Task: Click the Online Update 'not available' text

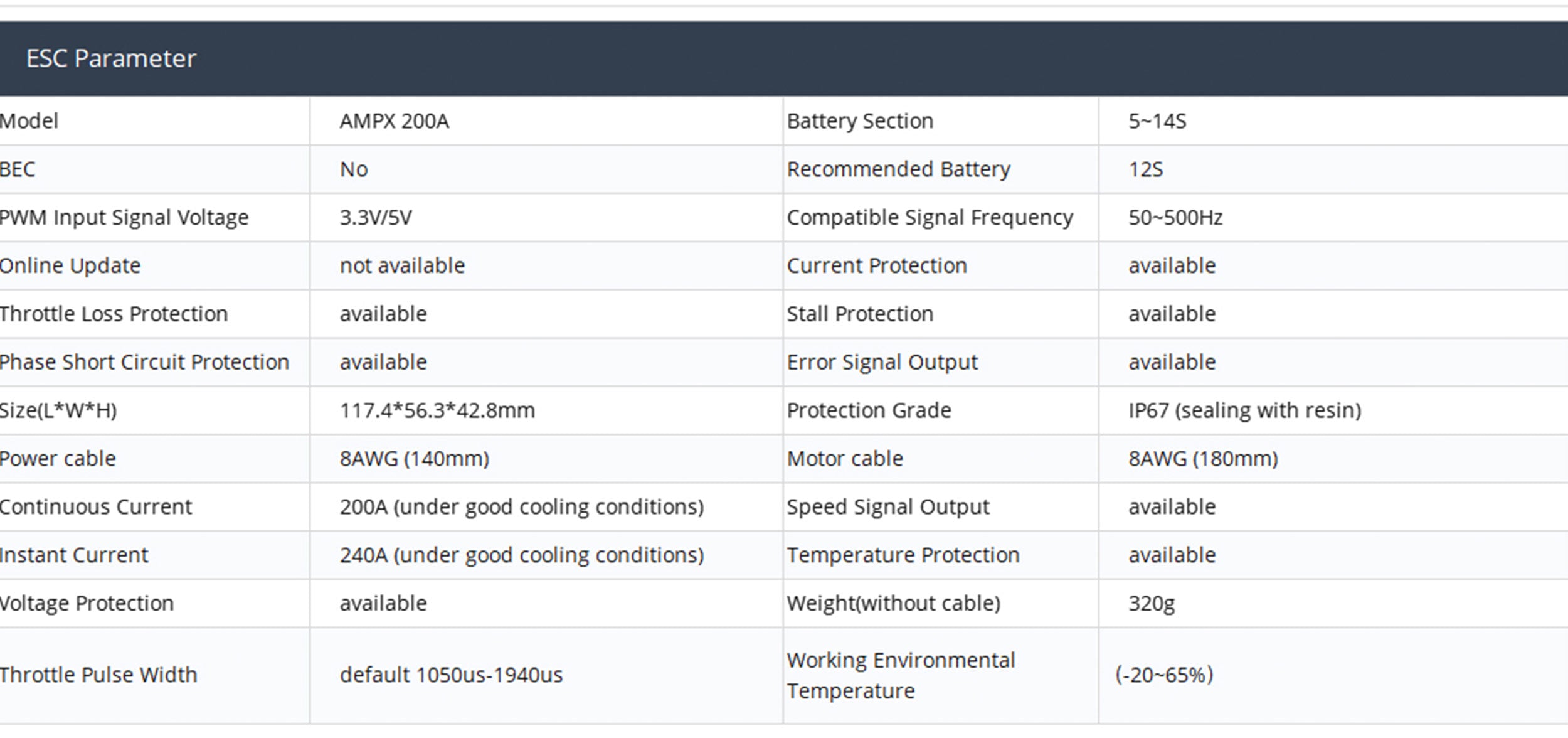Action: (402, 266)
